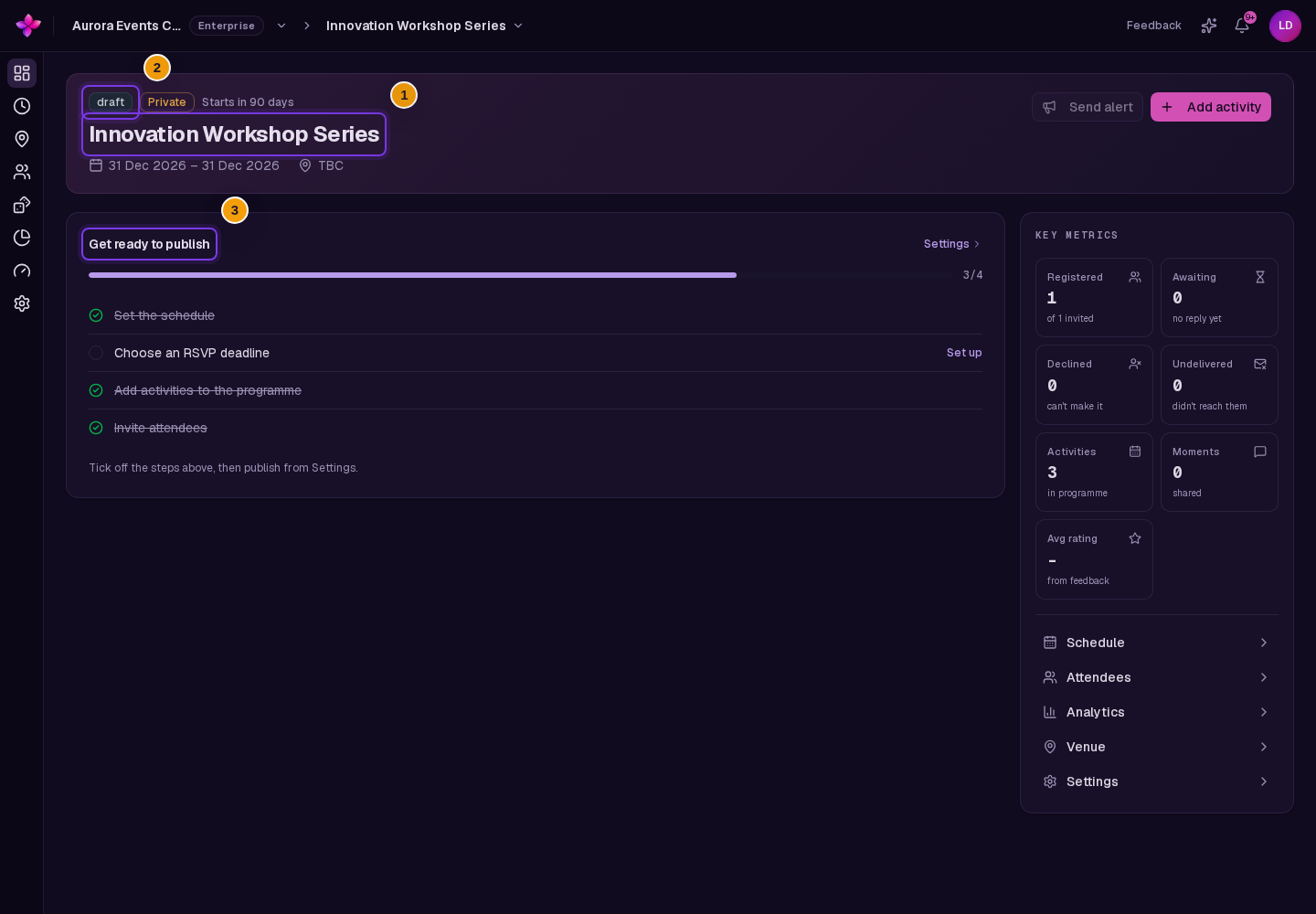This screenshot has width=1316, height=914.
Task: Click the "31 Dec 2026 – 31 Dec 2026" date
Action: pos(194,165)
